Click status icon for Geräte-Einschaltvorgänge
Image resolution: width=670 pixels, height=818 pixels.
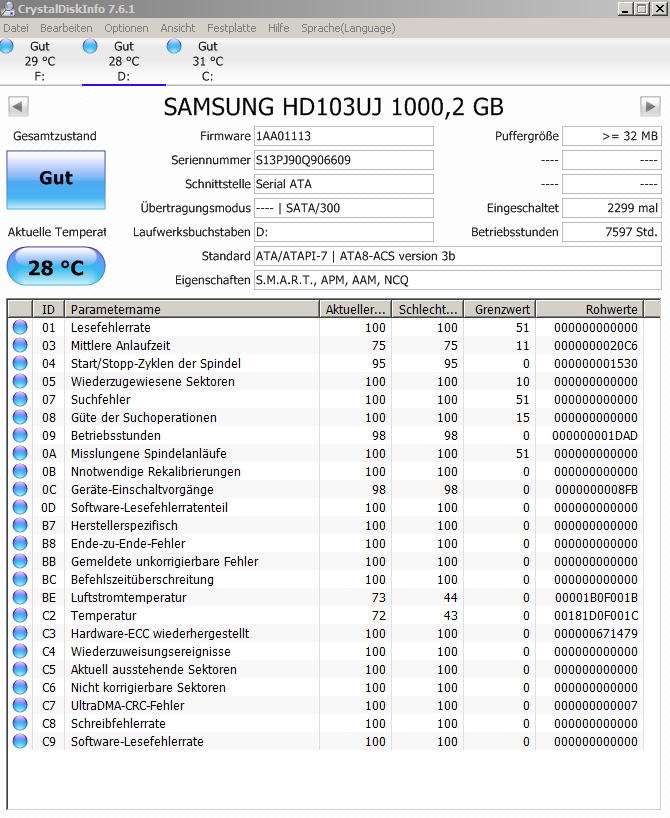point(20,489)
